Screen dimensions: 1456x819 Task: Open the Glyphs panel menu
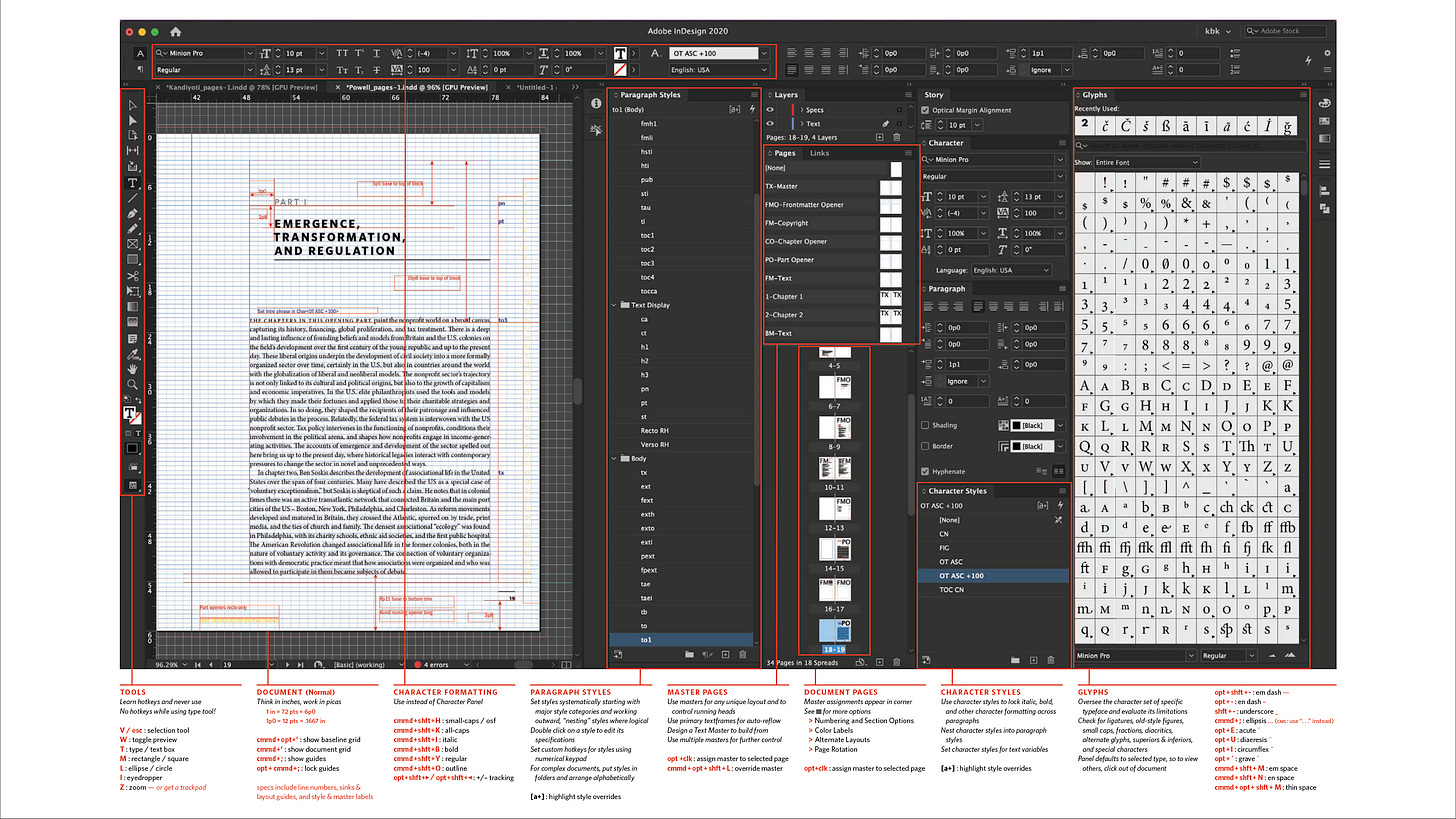pyautogui.click(x=1304, y=95)
